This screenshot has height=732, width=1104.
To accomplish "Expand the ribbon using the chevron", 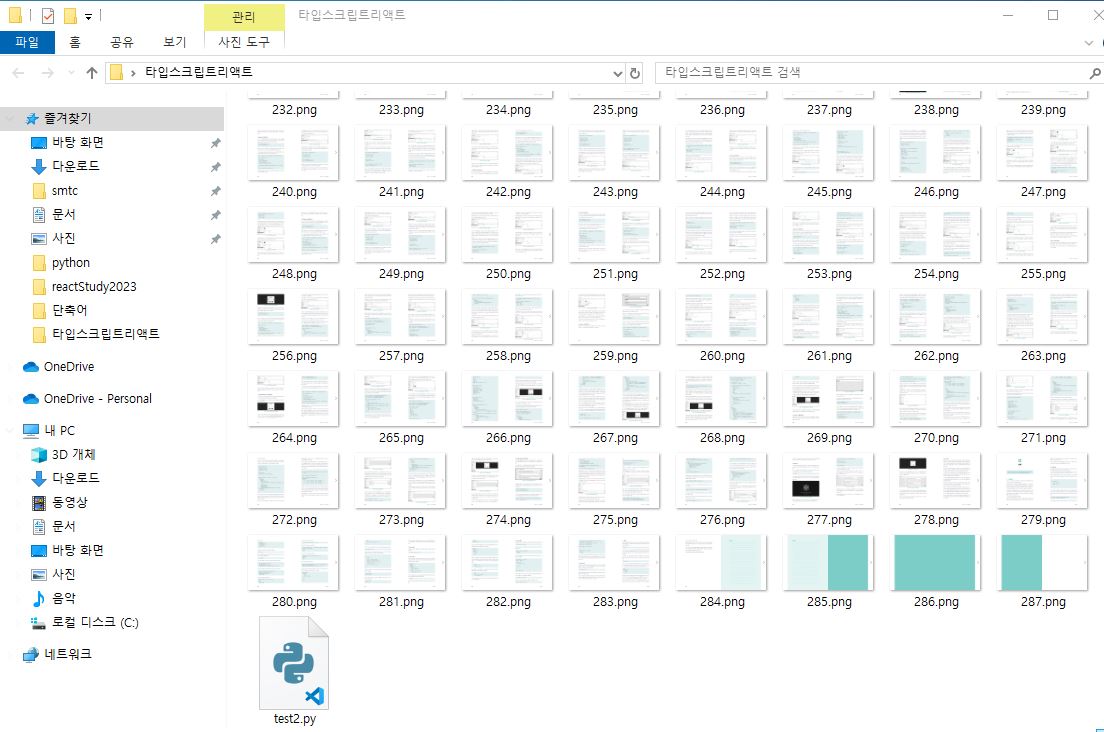I will coord(1089,42).
